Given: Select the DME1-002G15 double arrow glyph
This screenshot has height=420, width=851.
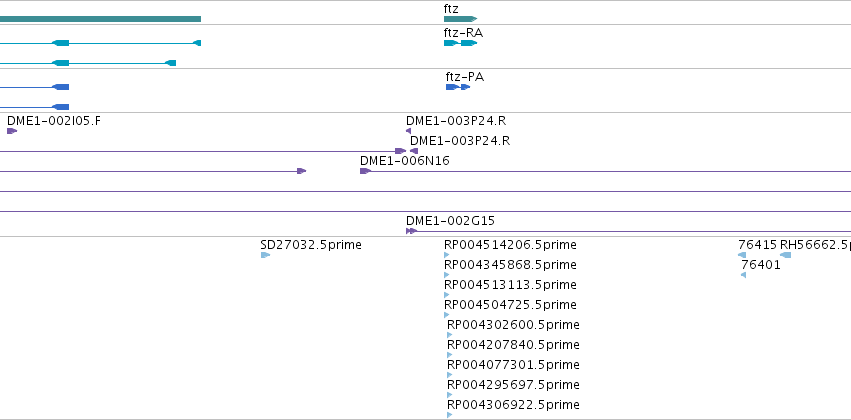Looking at the screenshot, I should point(411,231).
